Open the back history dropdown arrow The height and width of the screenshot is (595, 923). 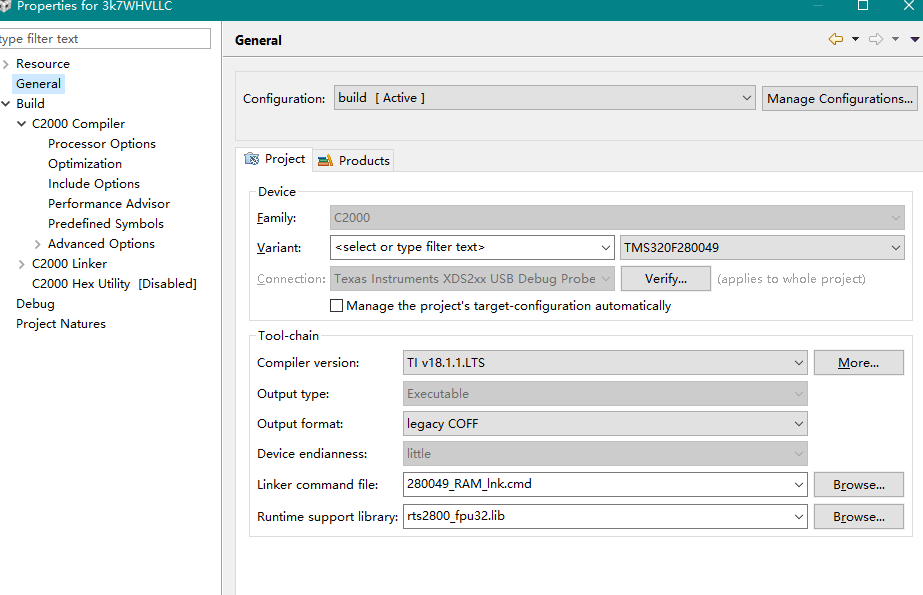[x=855, y=40]
